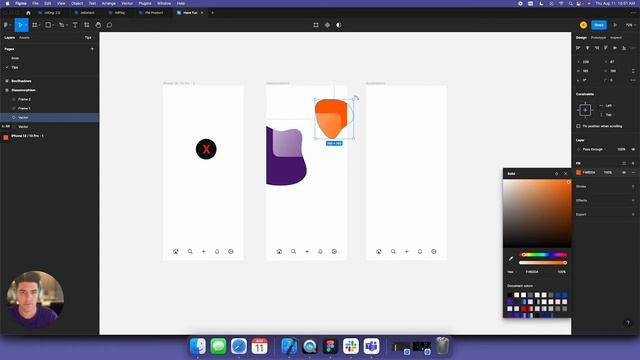
Task: Add a new page
Action: click(x=92, y=49)
